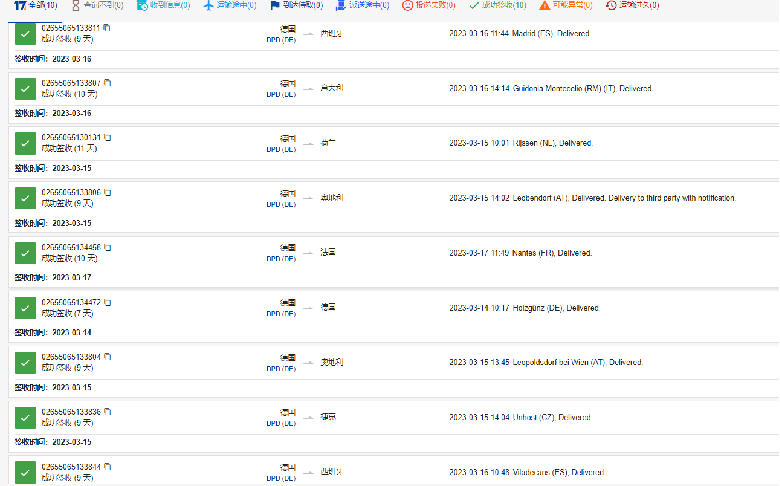Click the flag icon for arrived-for-pickup filter

tap(275, 5)
